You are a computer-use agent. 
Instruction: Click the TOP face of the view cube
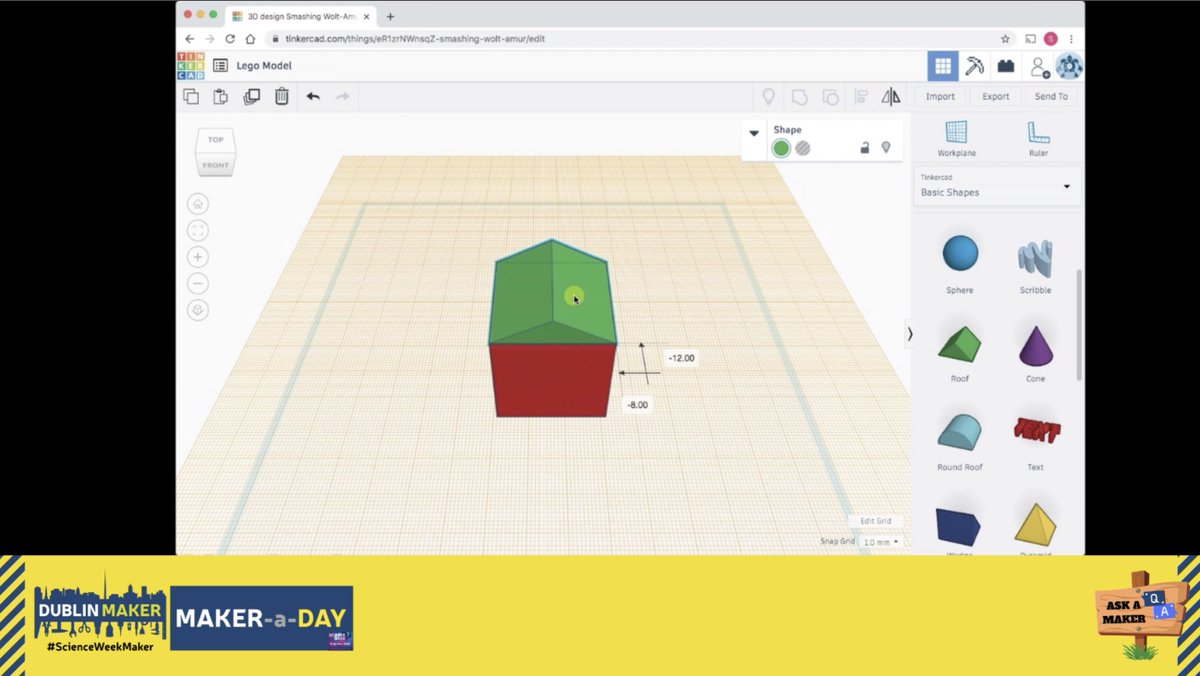216,140
